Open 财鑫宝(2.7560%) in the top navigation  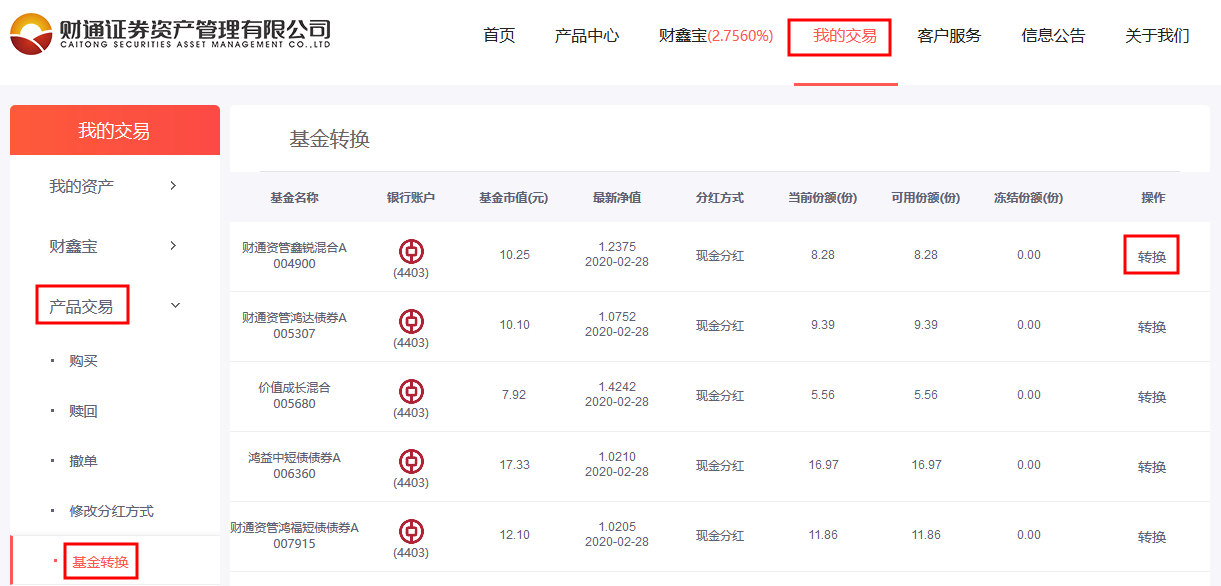(716, 36)
